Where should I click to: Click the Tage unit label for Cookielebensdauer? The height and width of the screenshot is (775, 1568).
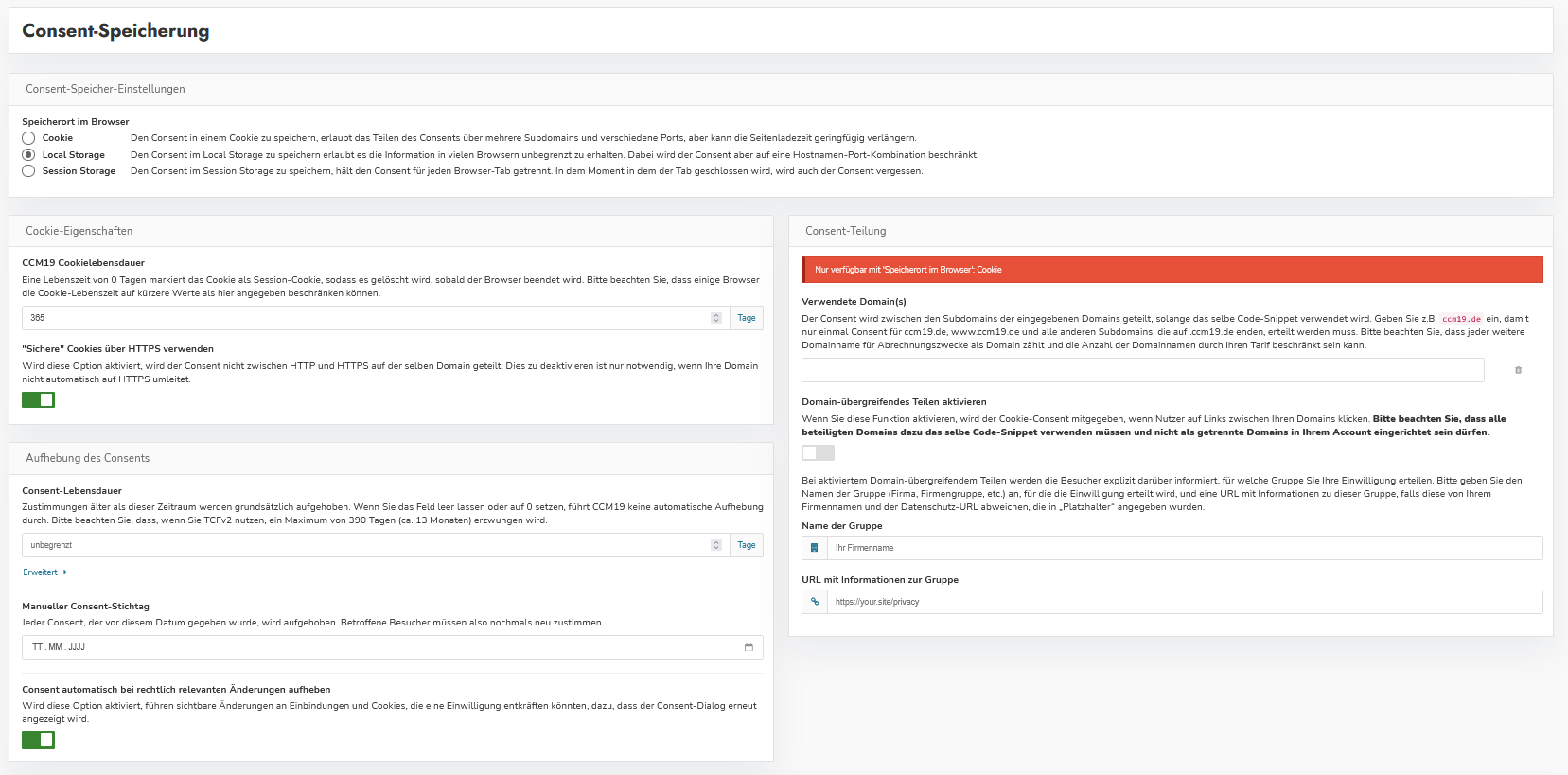[x=746, y=318]
